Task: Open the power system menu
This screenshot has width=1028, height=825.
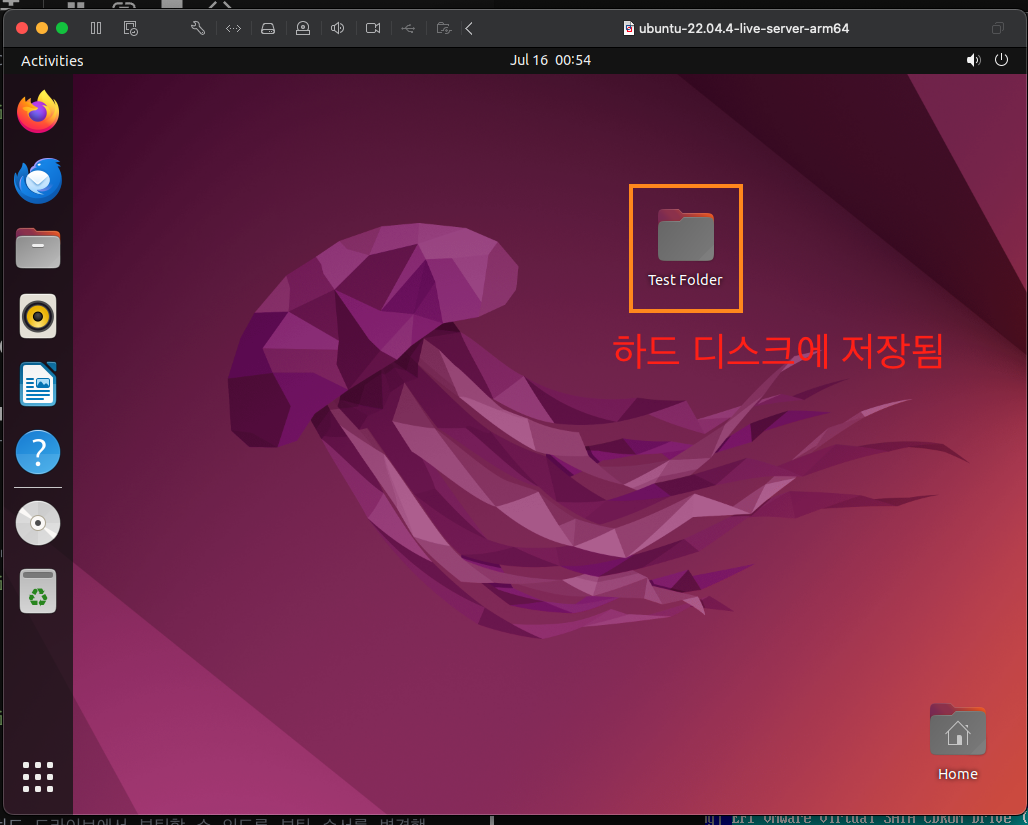Action: (1001, 60)
